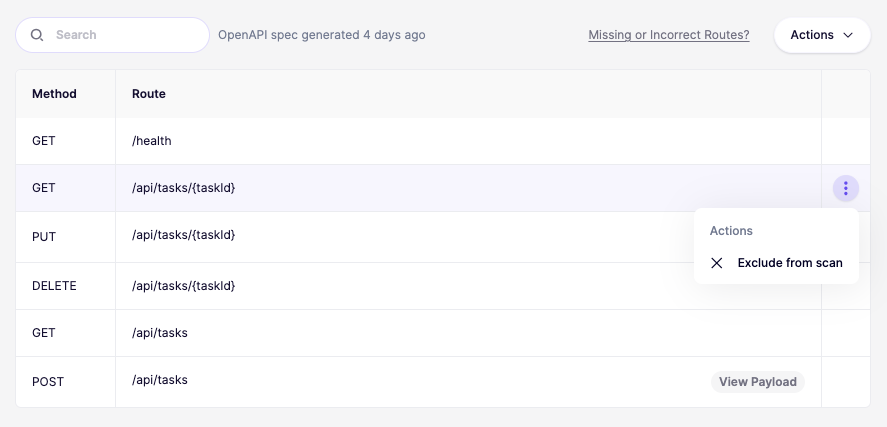The height and width of the screenshot is (427, 887).
Task: Select the GET /api/tasks route text
Action: pos(160,333)
